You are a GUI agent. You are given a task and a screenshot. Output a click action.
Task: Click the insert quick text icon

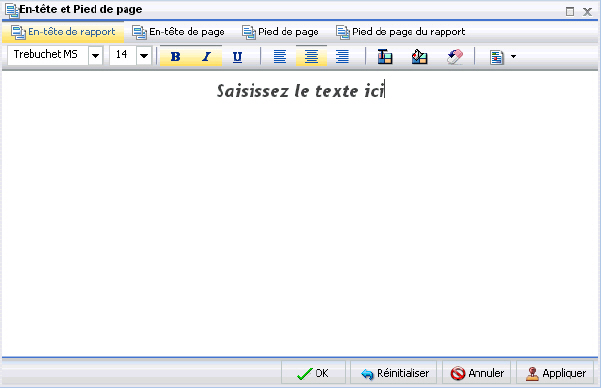[496, 57]
